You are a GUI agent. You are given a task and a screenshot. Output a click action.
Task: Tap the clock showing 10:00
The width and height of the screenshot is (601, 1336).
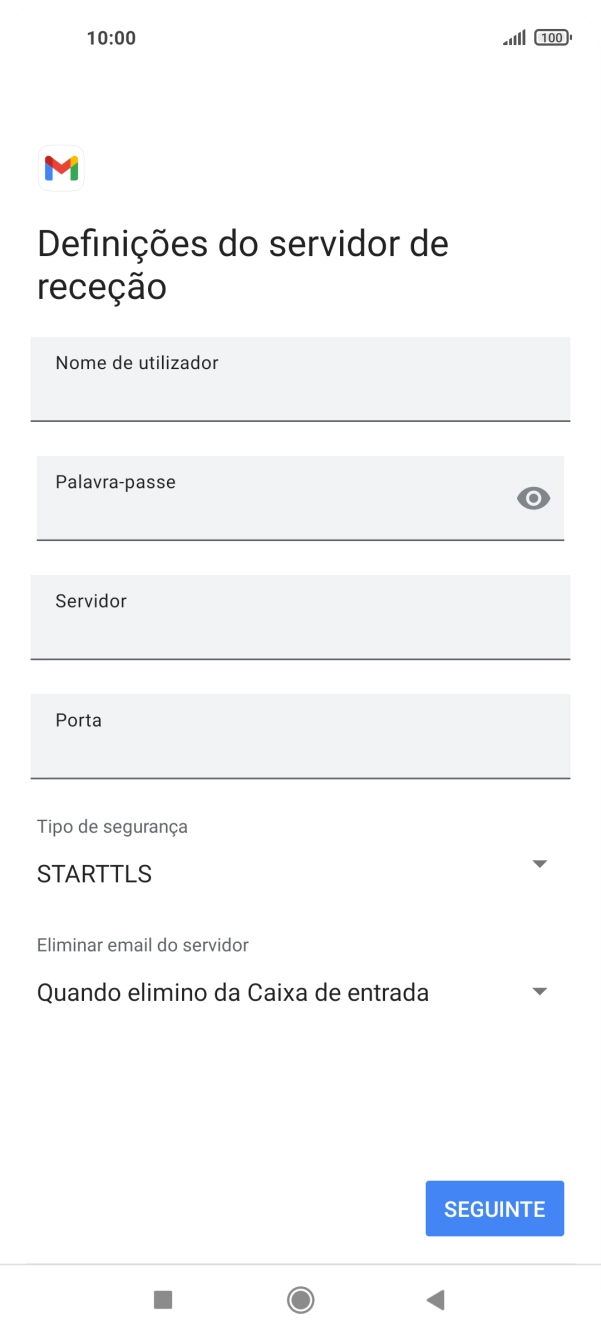pos(109,37)
